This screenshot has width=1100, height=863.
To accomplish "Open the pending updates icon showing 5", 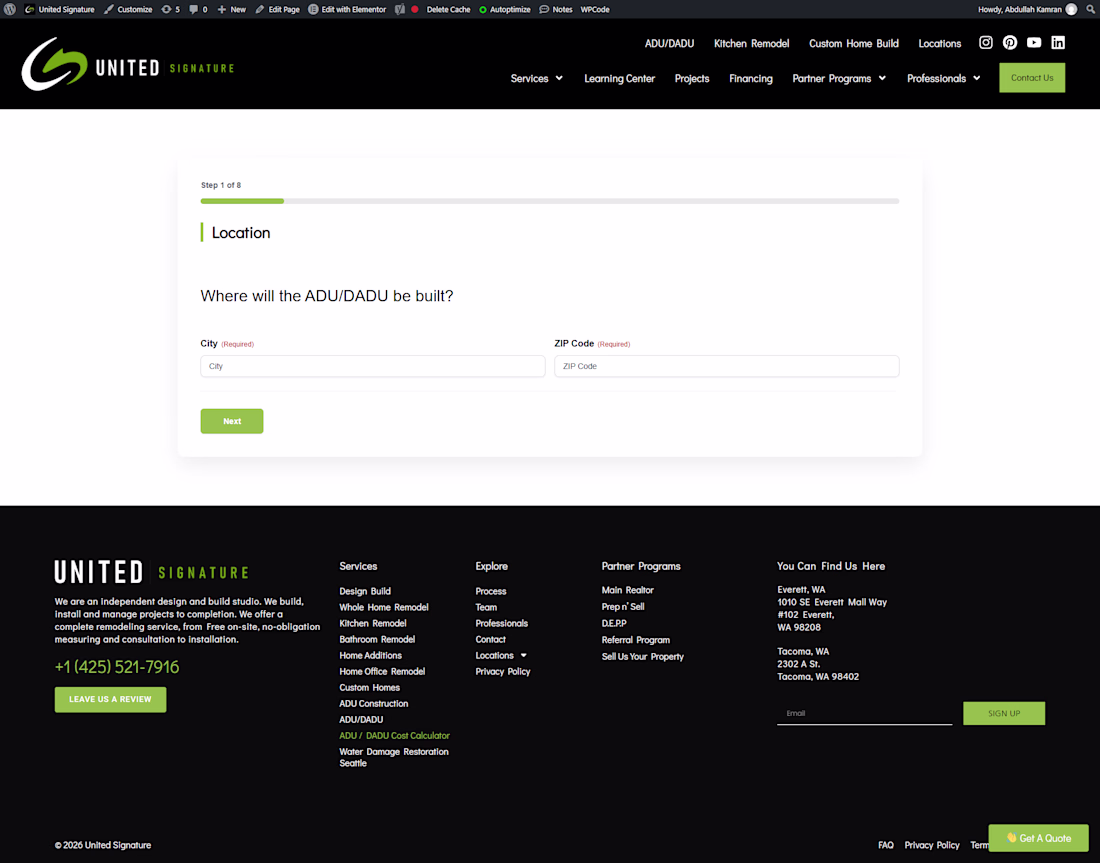I will (170, 9).
